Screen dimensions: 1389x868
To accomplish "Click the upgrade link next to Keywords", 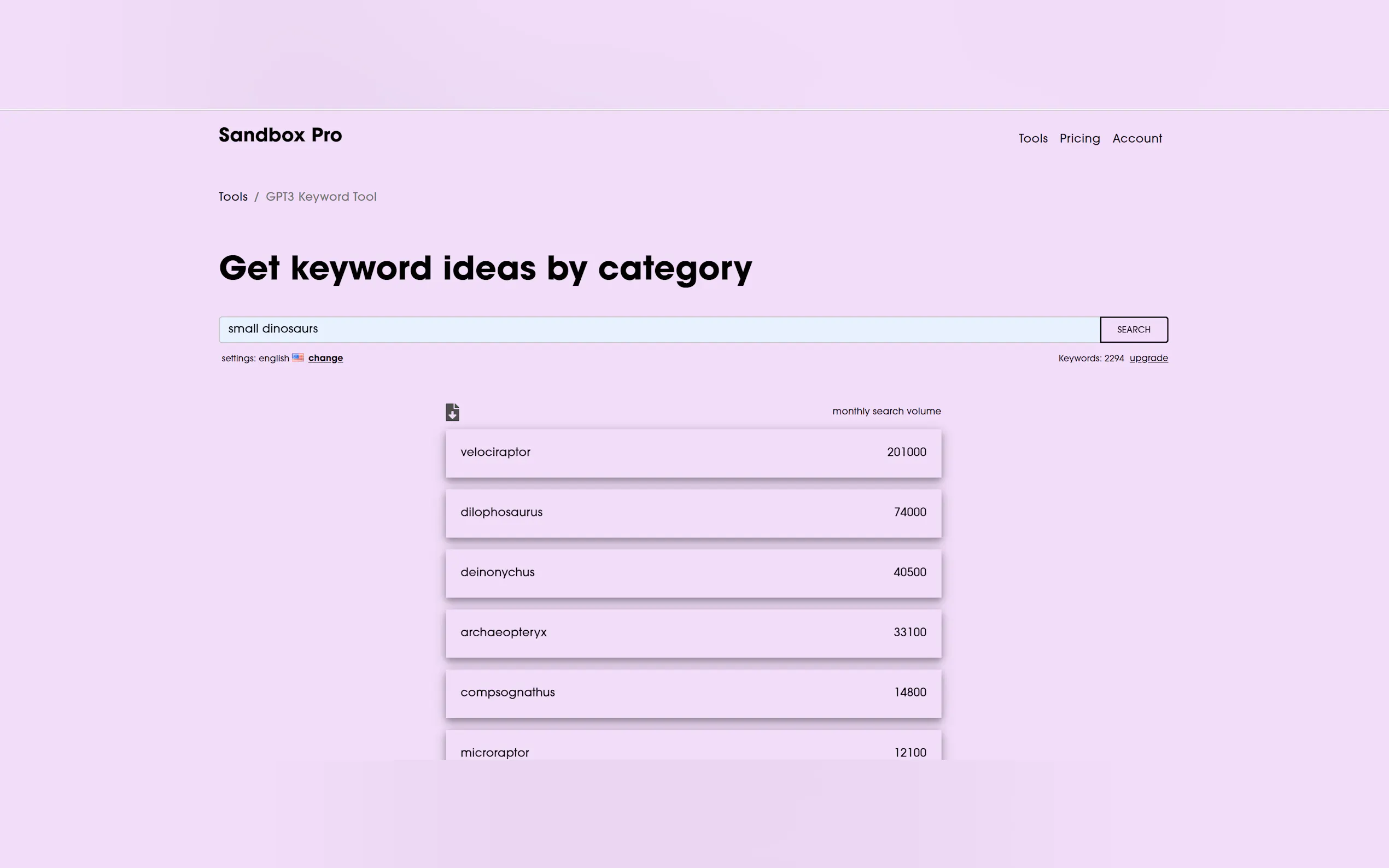I will click(1148, 358).
